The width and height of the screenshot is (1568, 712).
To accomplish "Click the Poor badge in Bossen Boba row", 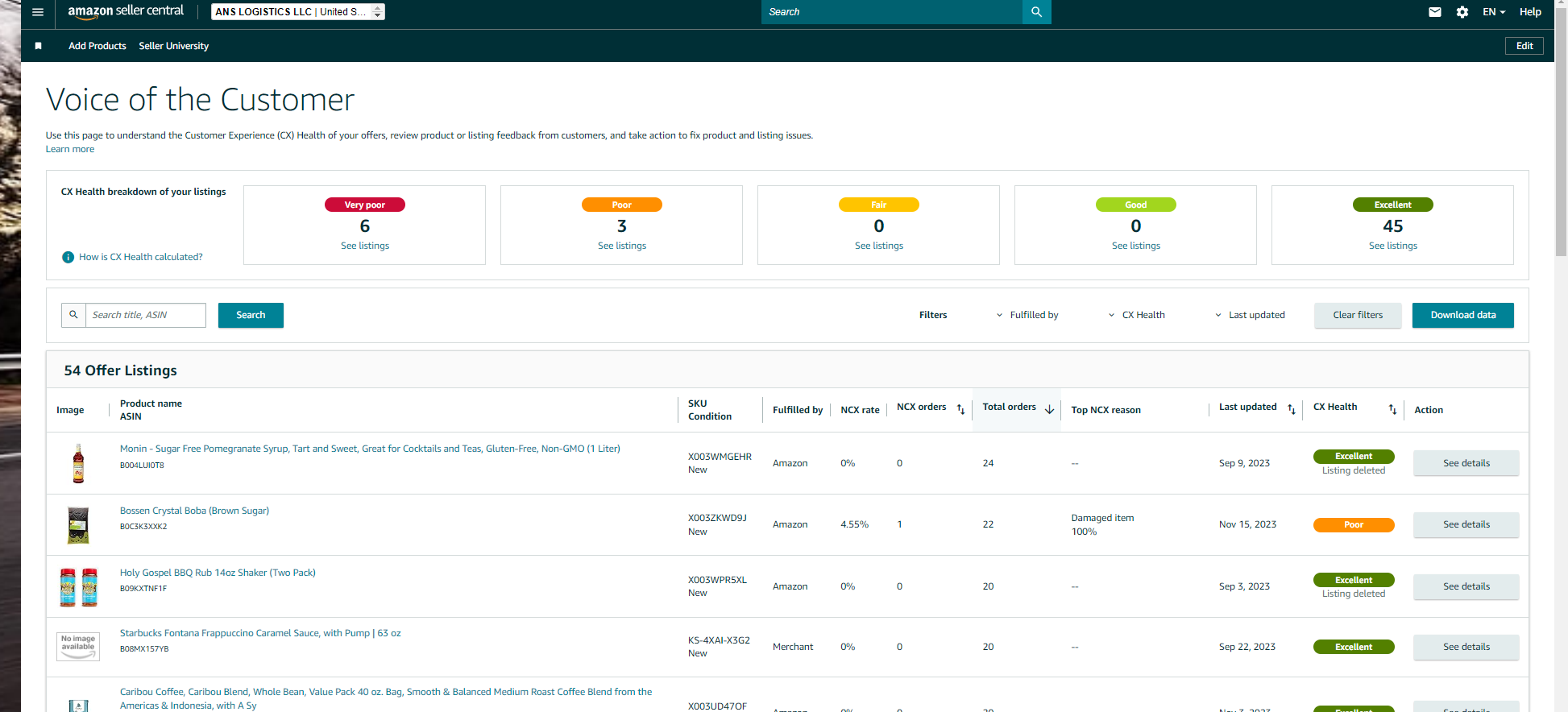I will (x=1354, y=525).
